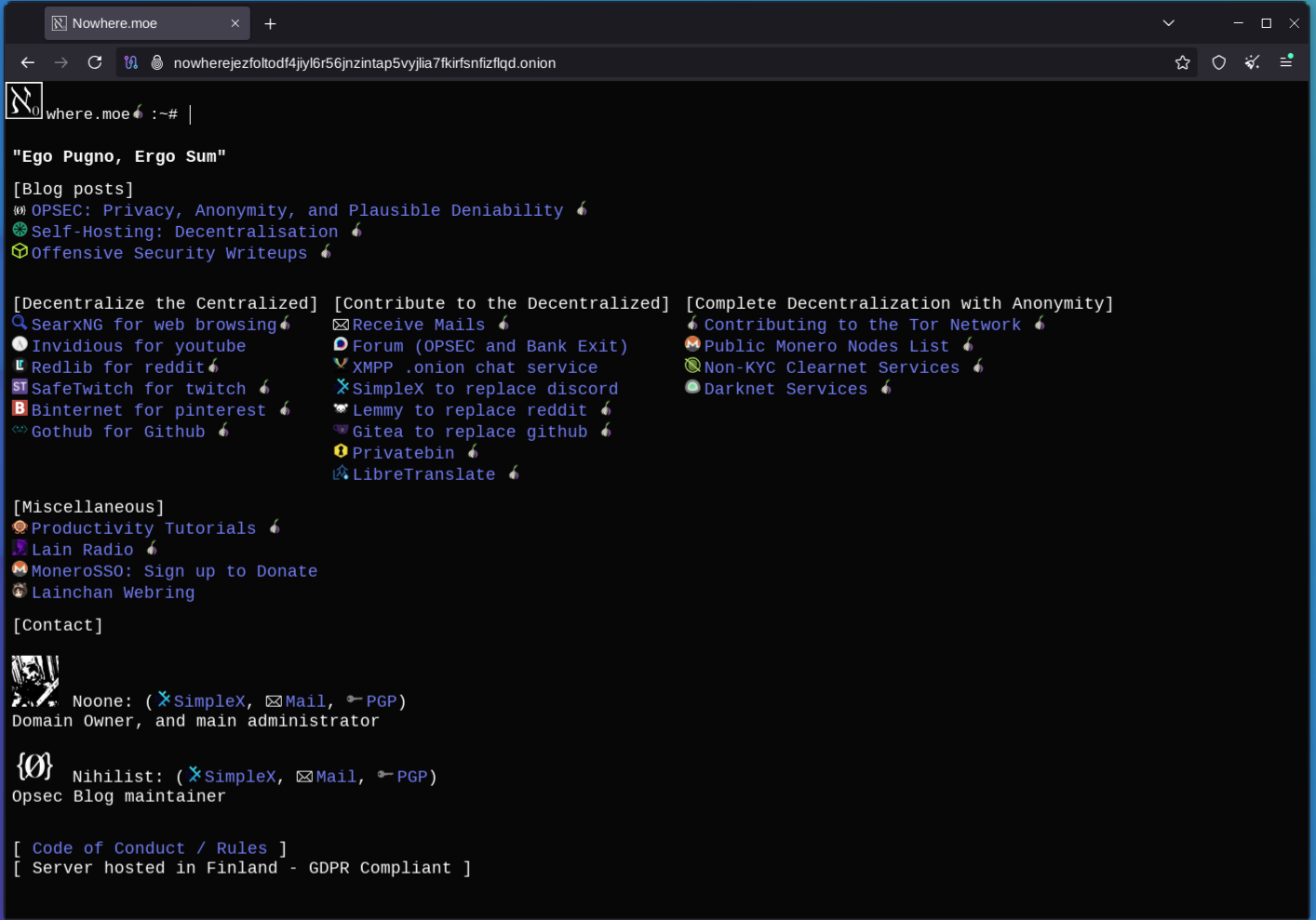Viewport: 1316px width, 920px height.
Task: Select the Nowhere.moe browser tab
Action: [147, 23]
